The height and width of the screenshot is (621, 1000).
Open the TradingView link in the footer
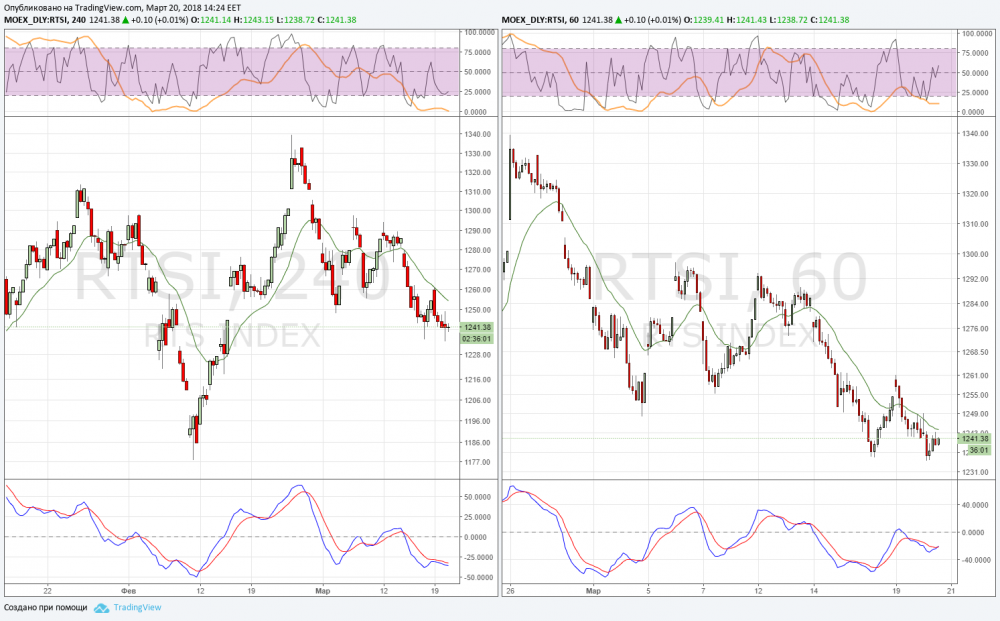click(137, 608)
